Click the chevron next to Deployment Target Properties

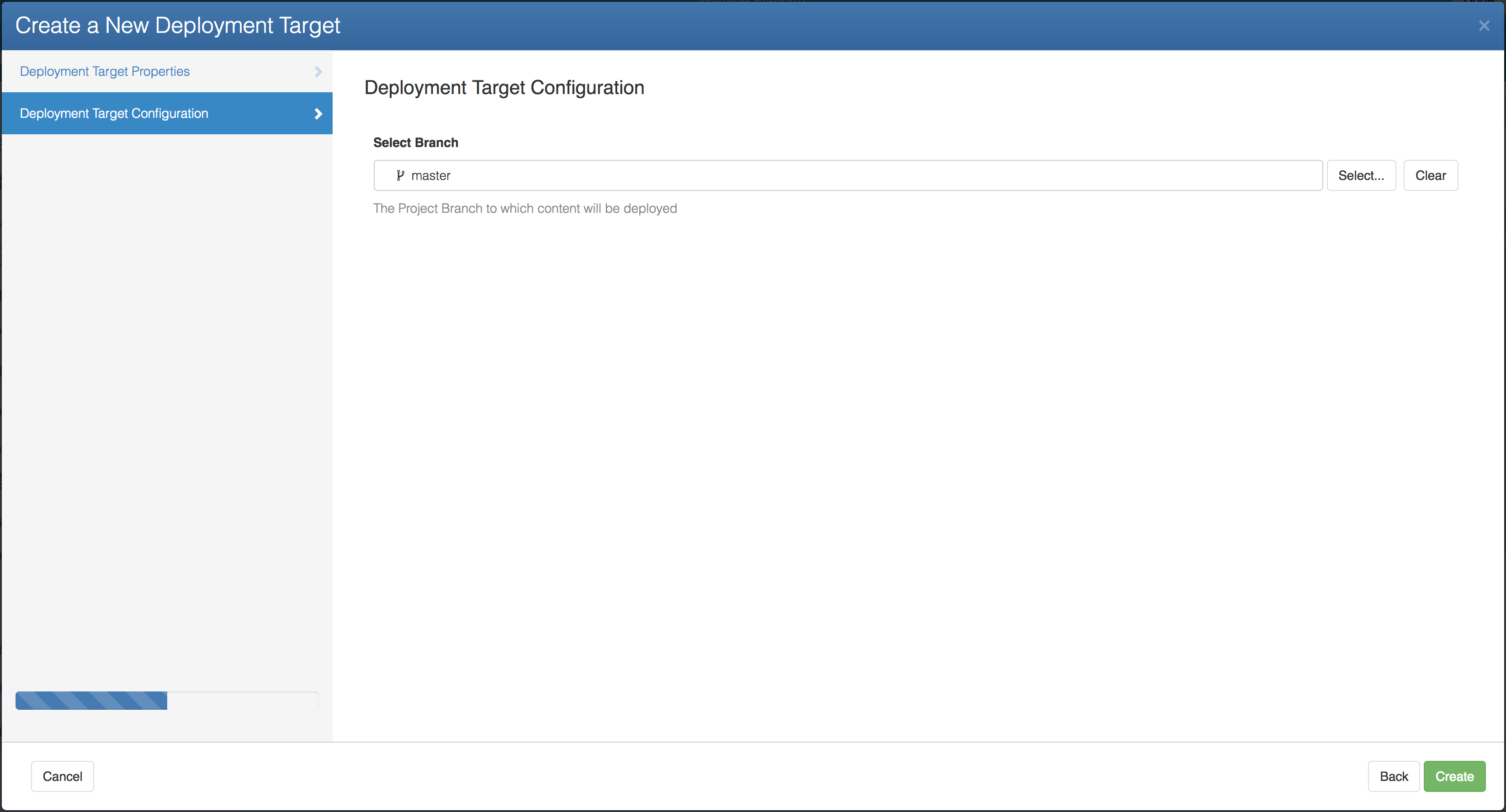tap(318, 71)
